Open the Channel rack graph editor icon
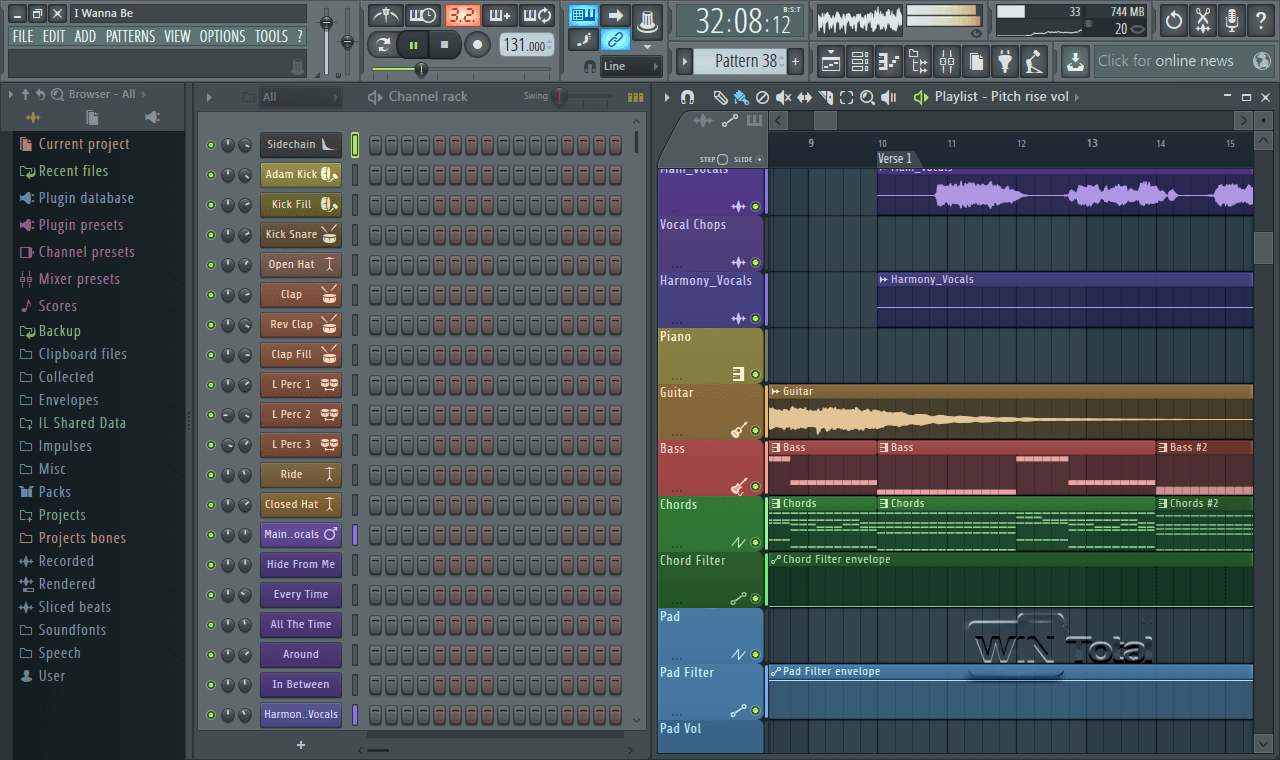Screen dimensions: 1280x760 (635, 97)
